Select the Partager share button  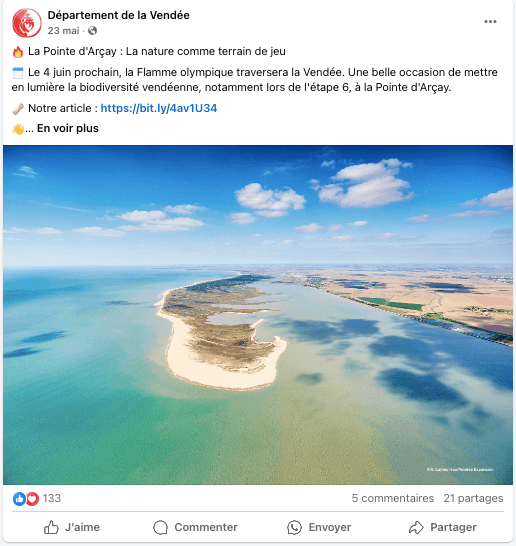443,527
